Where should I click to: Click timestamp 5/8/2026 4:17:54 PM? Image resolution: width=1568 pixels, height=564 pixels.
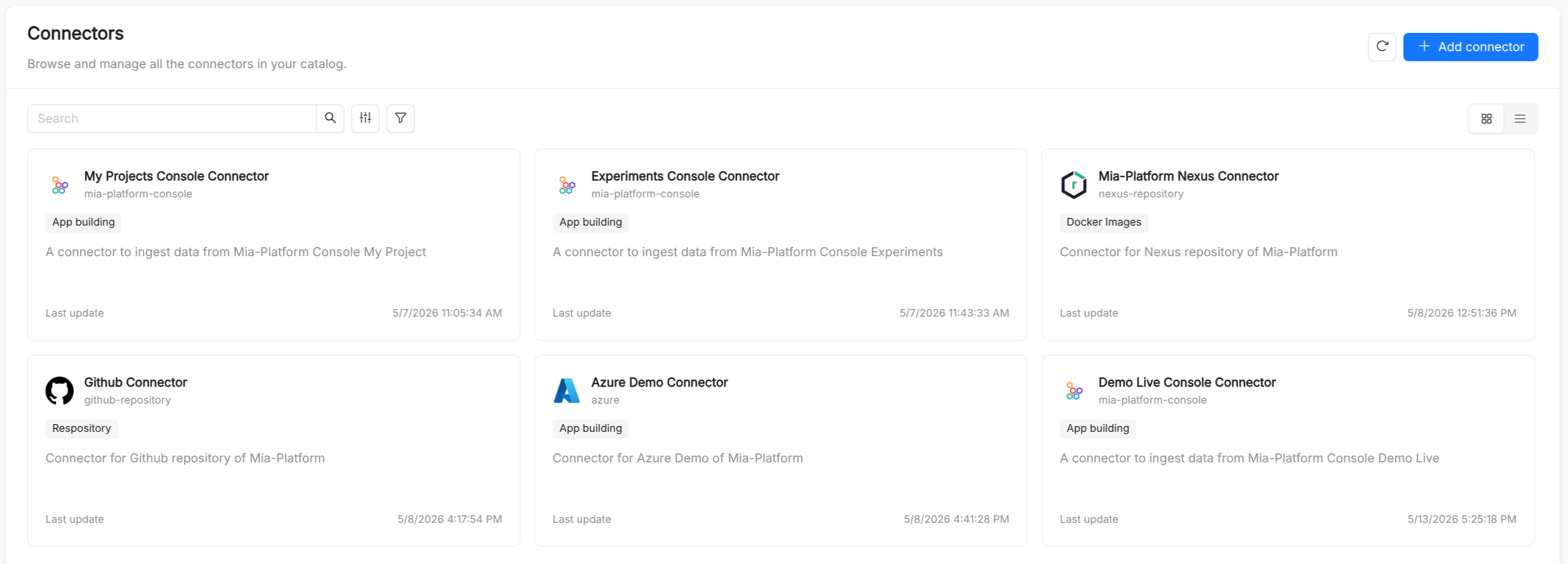coord(450,519)
